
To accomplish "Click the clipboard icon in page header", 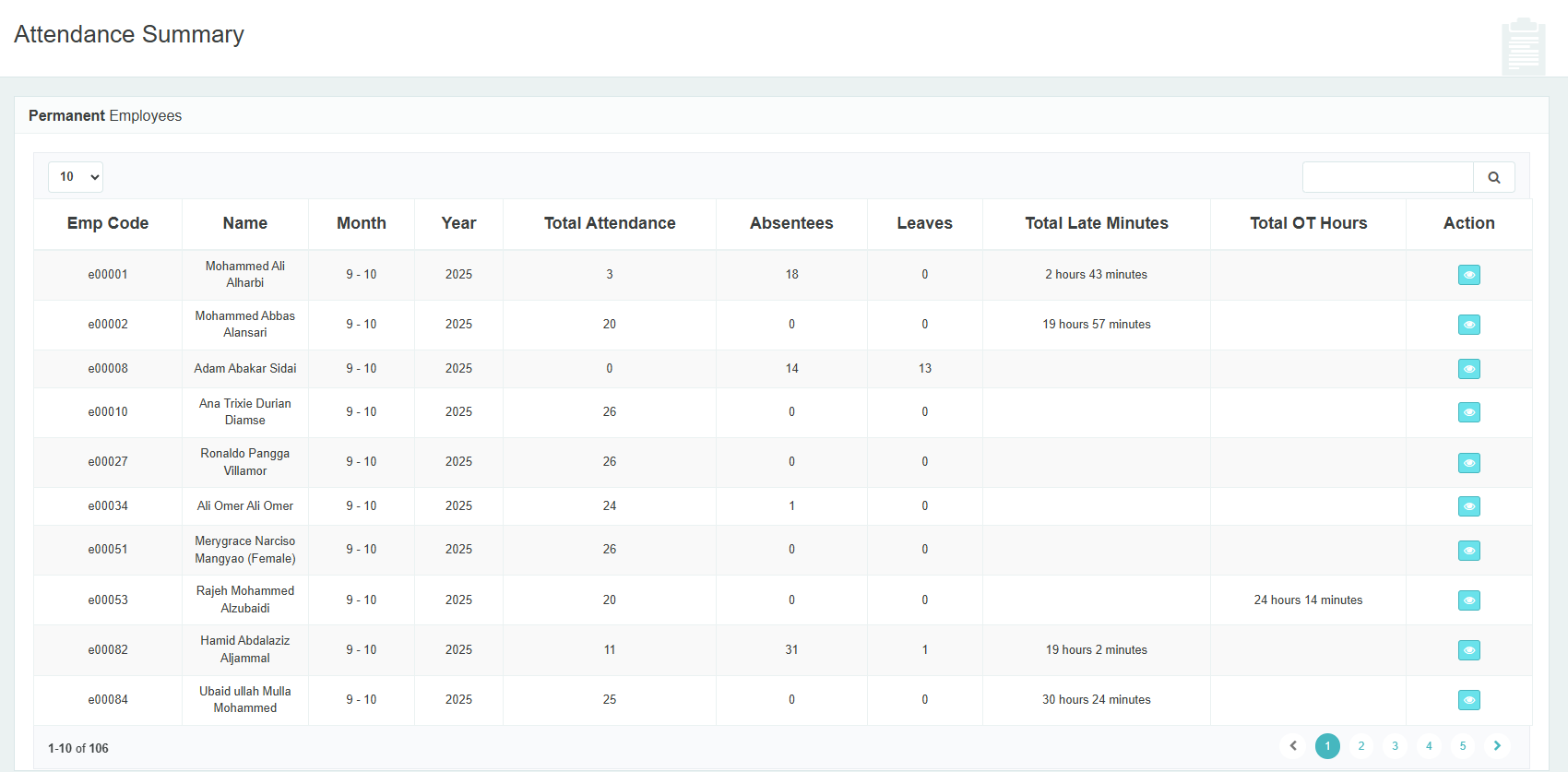I will [x=1523, y=46].
